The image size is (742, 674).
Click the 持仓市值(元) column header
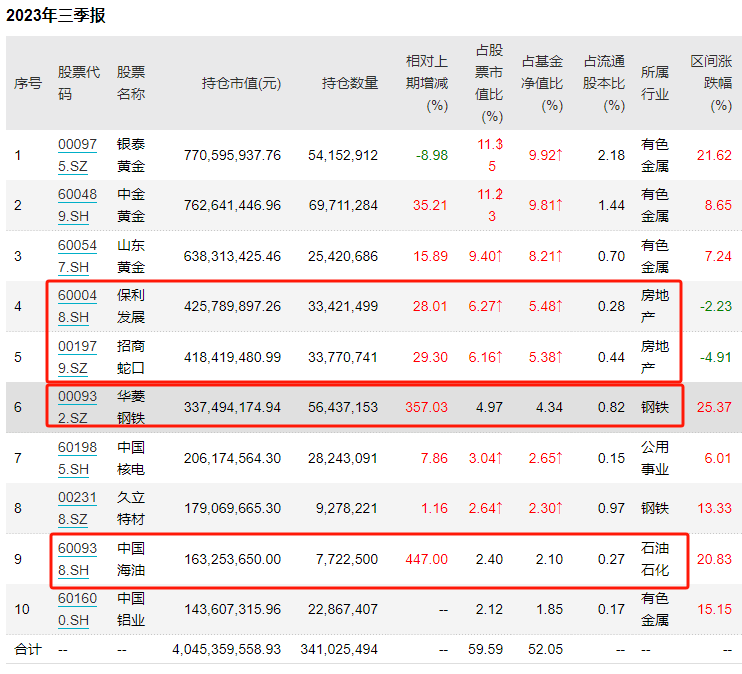tap(241, 83)
